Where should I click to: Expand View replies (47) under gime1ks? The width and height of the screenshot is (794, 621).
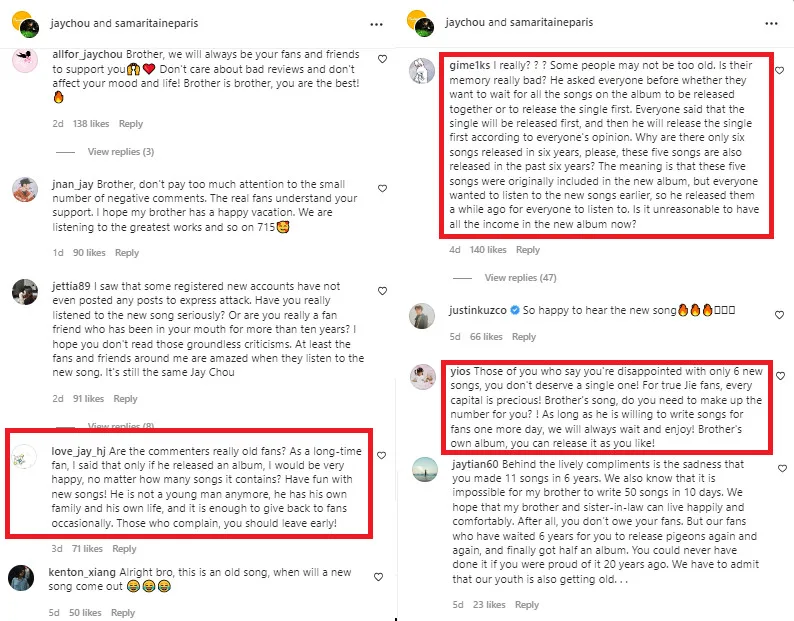click(520, 277)
